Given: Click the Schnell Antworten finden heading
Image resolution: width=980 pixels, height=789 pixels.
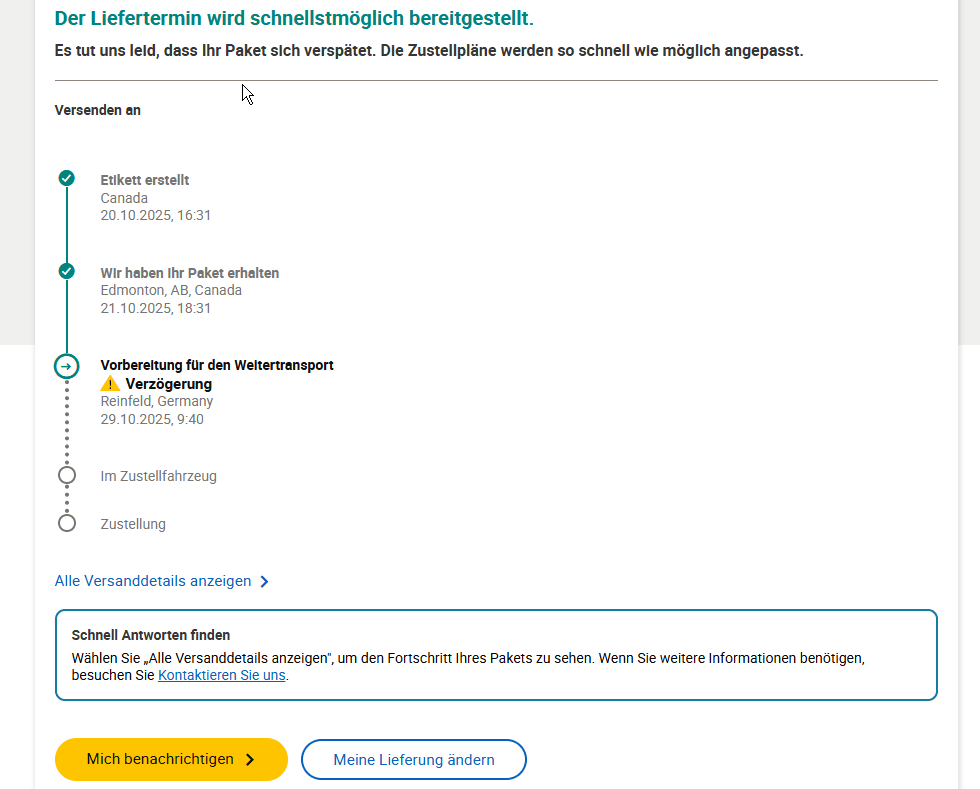Looking at the screenshot, I should 151,635.
